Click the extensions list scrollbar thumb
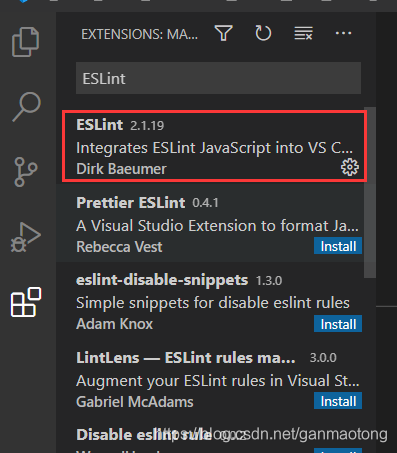Viewport: 397px width, 453px height. [370, 192]
